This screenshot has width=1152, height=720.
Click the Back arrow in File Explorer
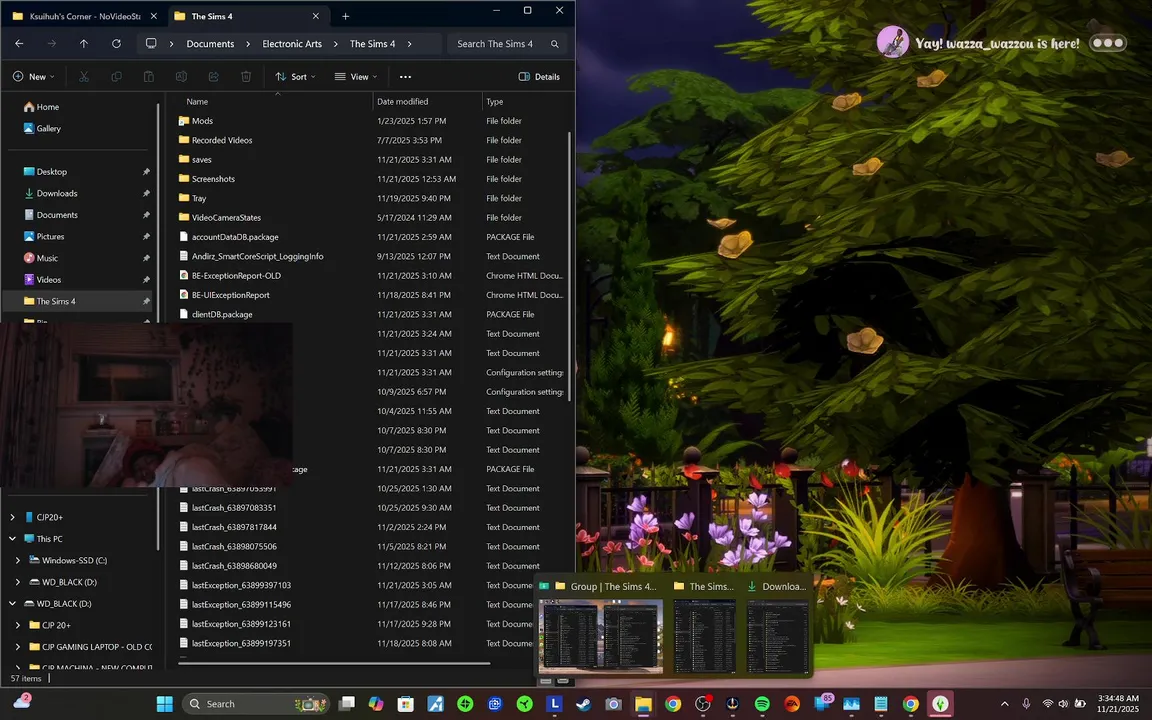19,44
